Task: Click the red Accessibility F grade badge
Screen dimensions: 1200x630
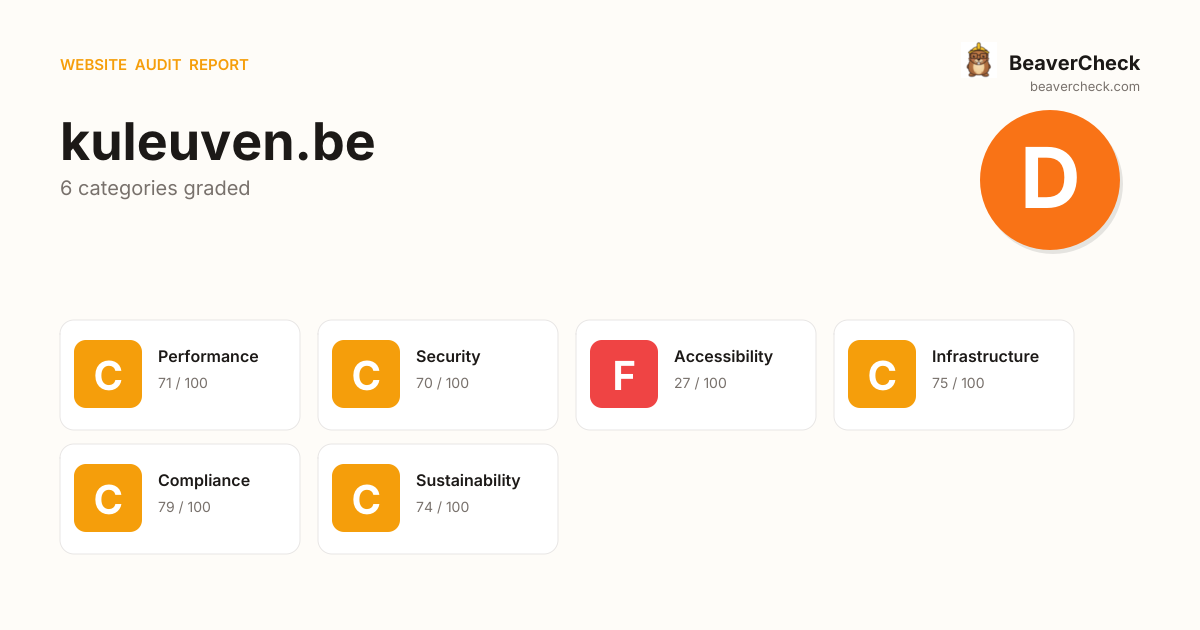Action: tap(624, 374)
